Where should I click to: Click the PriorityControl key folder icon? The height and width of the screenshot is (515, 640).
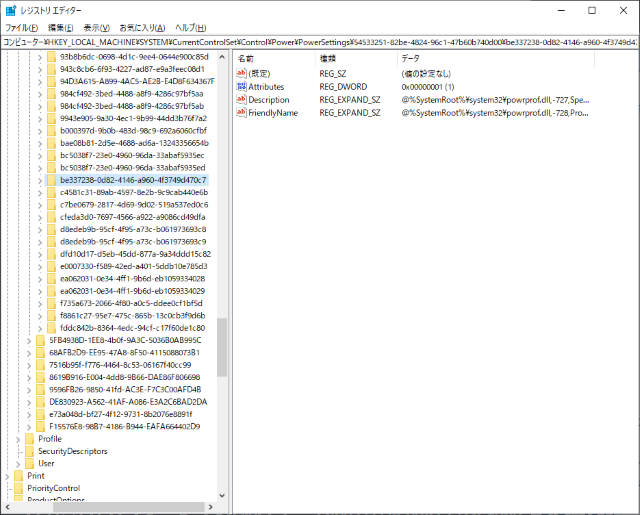pos(18,488)
